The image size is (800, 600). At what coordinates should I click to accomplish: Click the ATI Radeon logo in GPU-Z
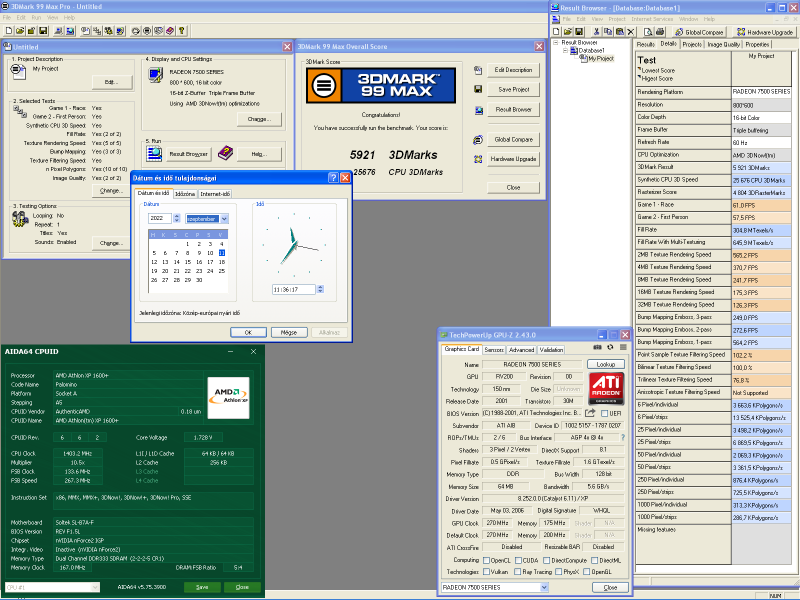point(607,389)
